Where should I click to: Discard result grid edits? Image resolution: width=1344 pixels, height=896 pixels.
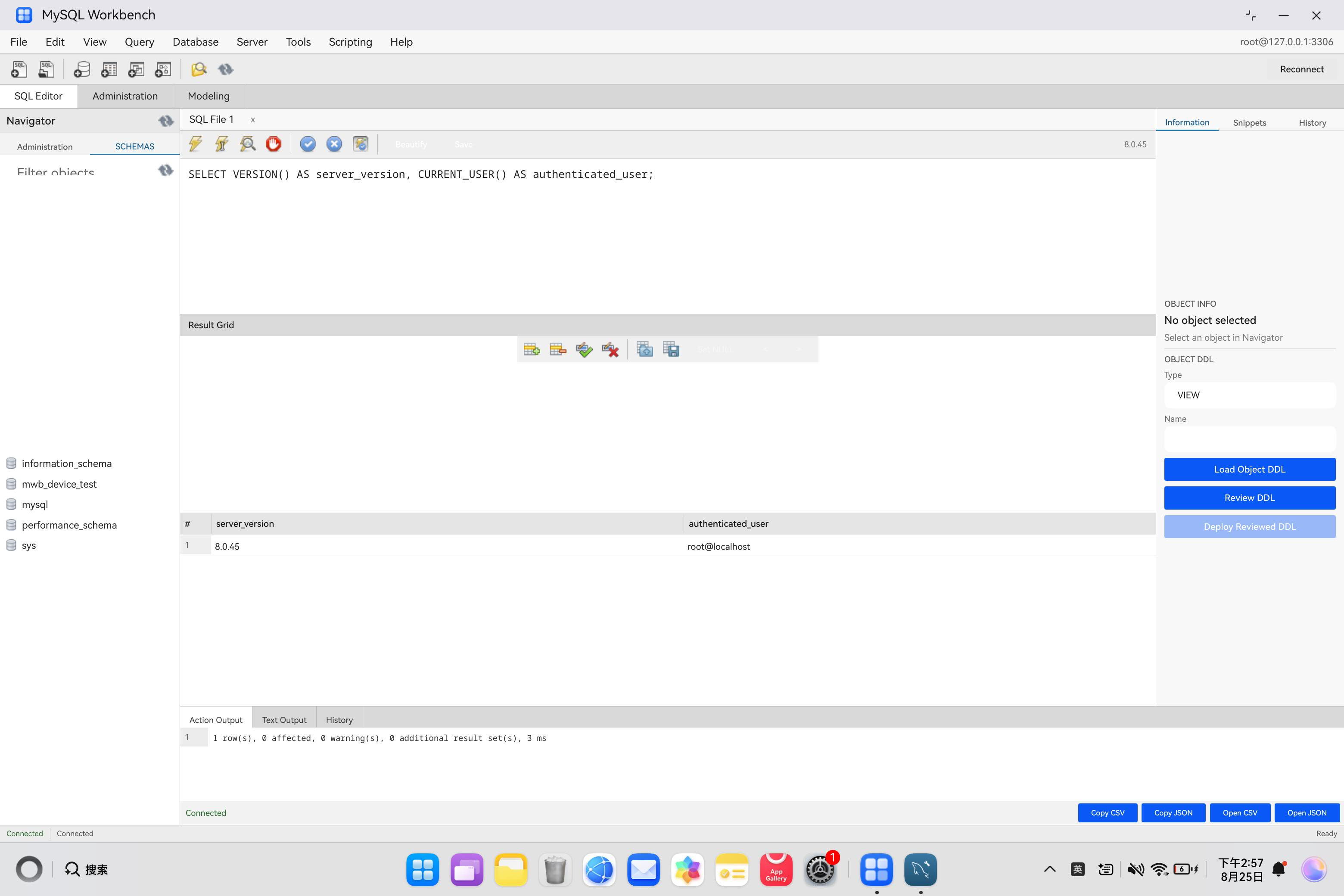coord(610,349)
